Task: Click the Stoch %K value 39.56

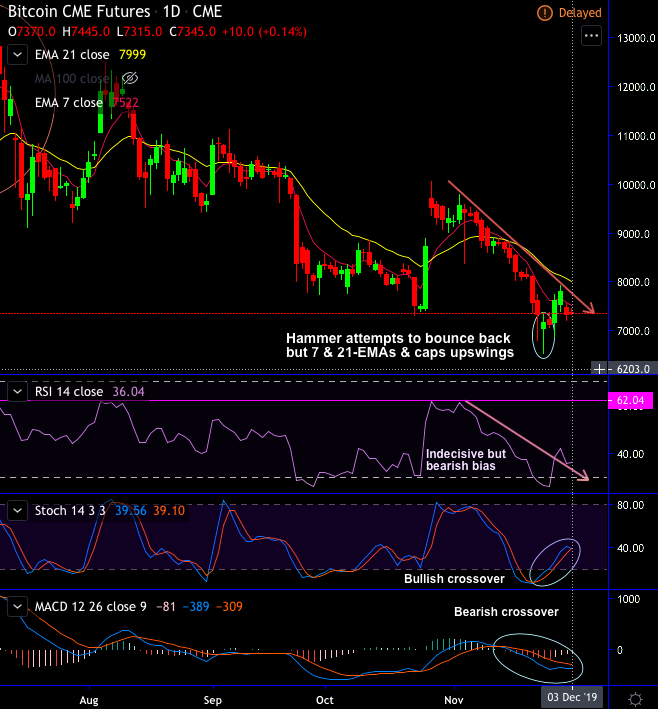Action: point(131,511)
